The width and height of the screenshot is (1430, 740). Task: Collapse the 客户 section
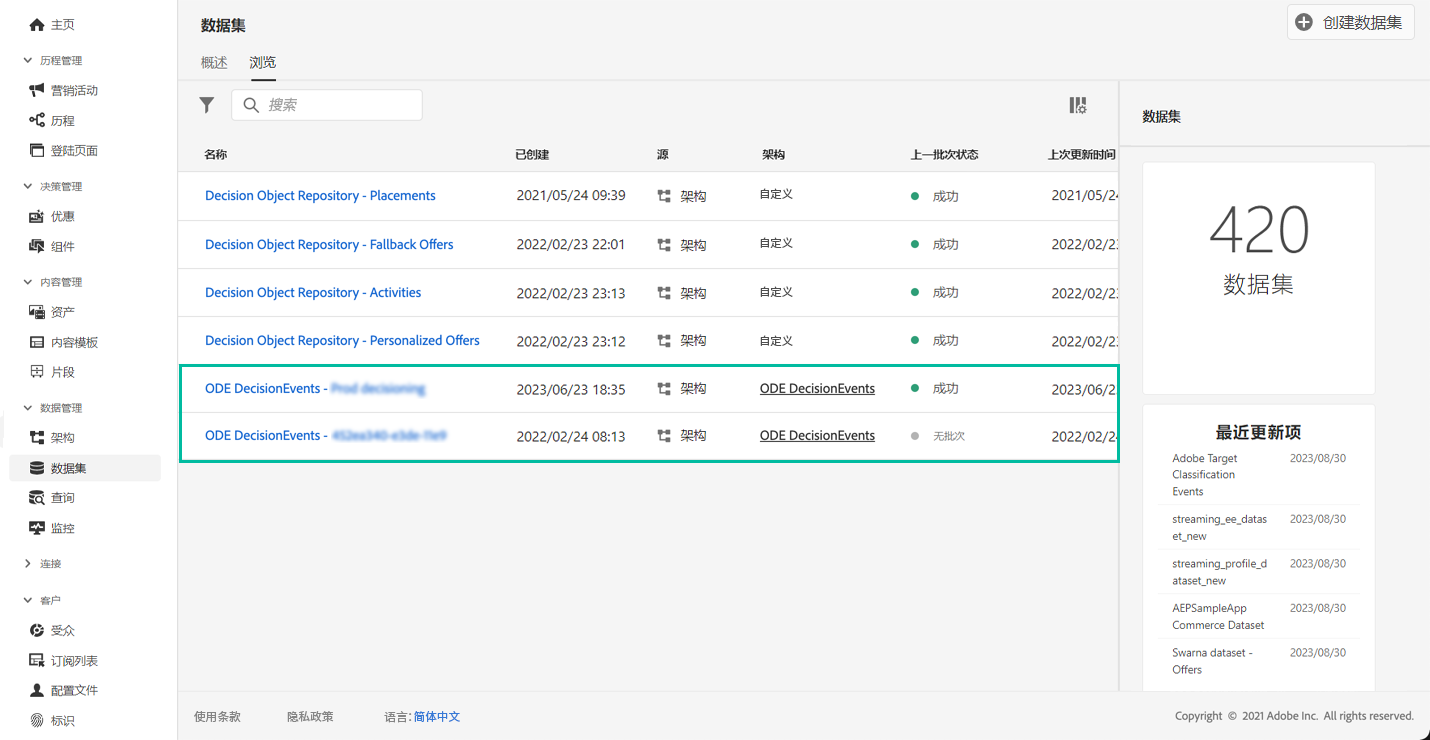point(28,600)
